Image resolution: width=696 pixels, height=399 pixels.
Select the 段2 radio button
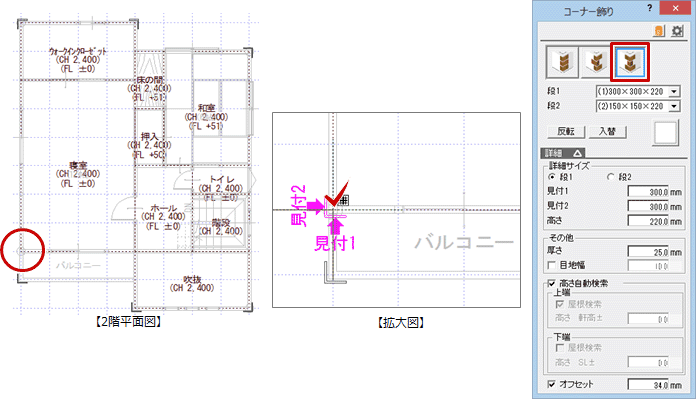(611, 177)
